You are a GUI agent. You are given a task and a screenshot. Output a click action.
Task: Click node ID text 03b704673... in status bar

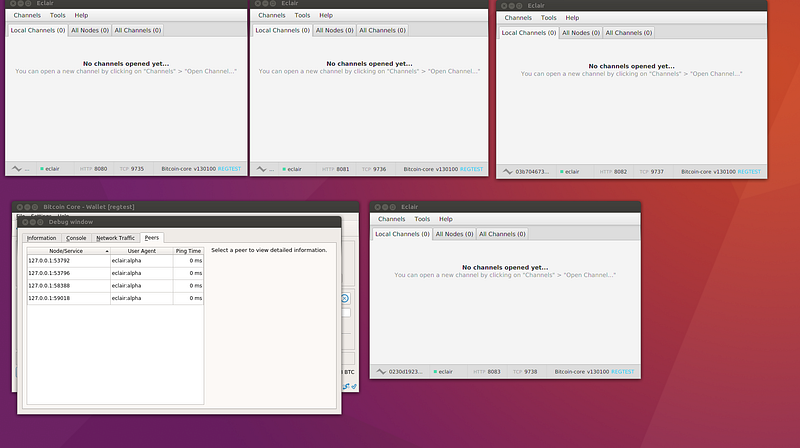coord(532,171)
